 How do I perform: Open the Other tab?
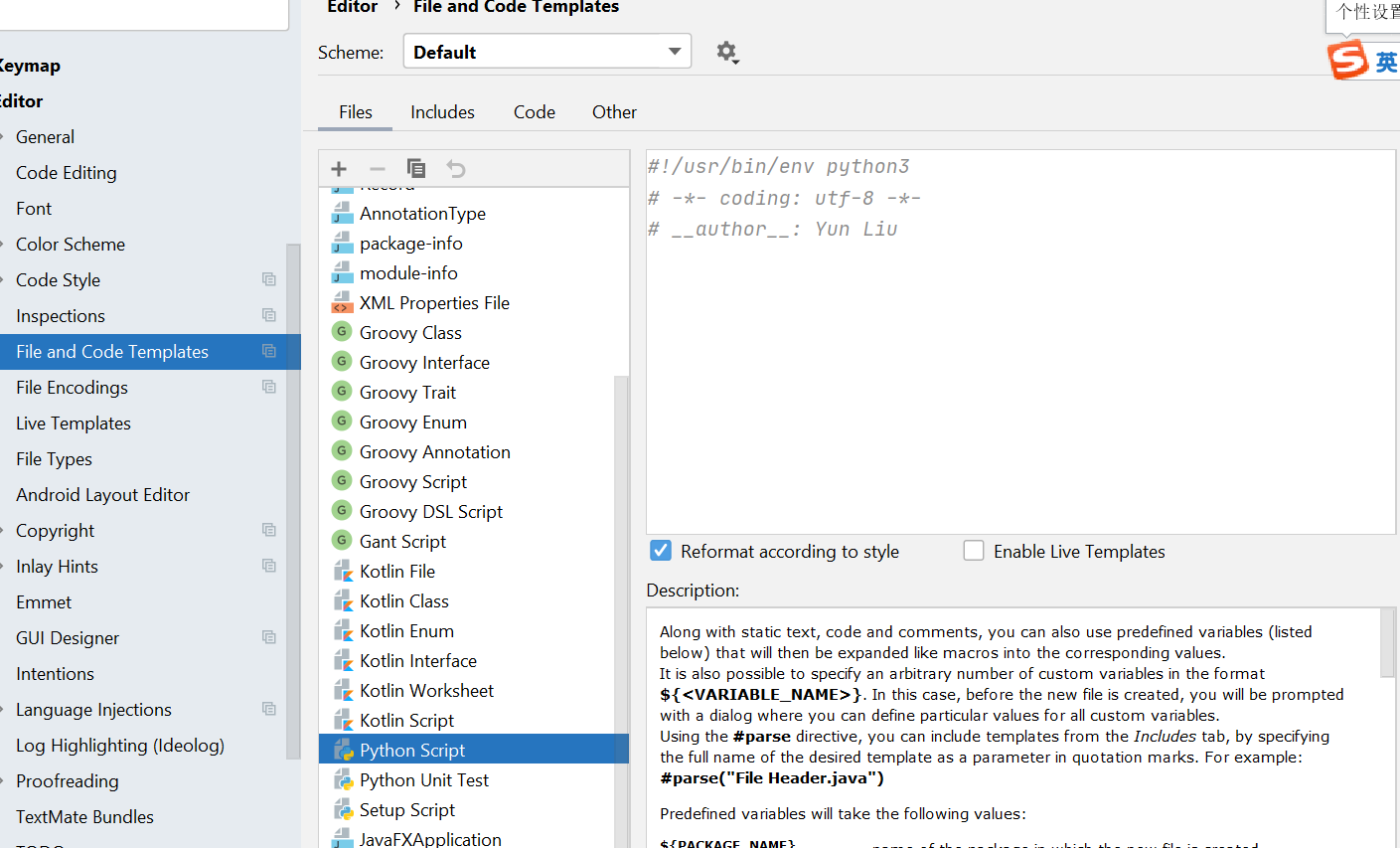pos(614,112)
